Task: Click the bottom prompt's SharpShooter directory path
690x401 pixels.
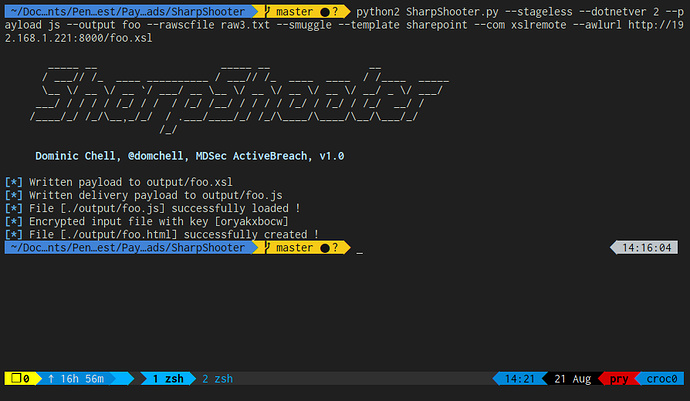Action: [128, 248]
